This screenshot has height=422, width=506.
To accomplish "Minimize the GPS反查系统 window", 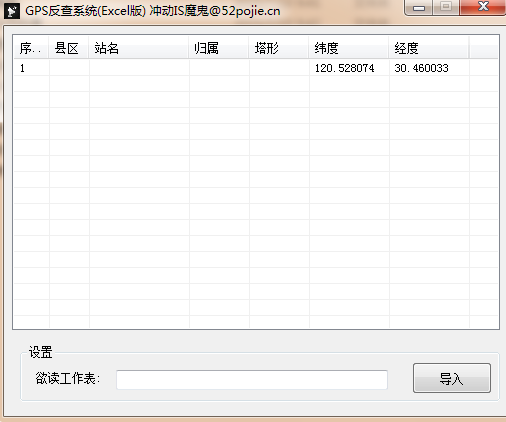I will click(x=418, y=7).
